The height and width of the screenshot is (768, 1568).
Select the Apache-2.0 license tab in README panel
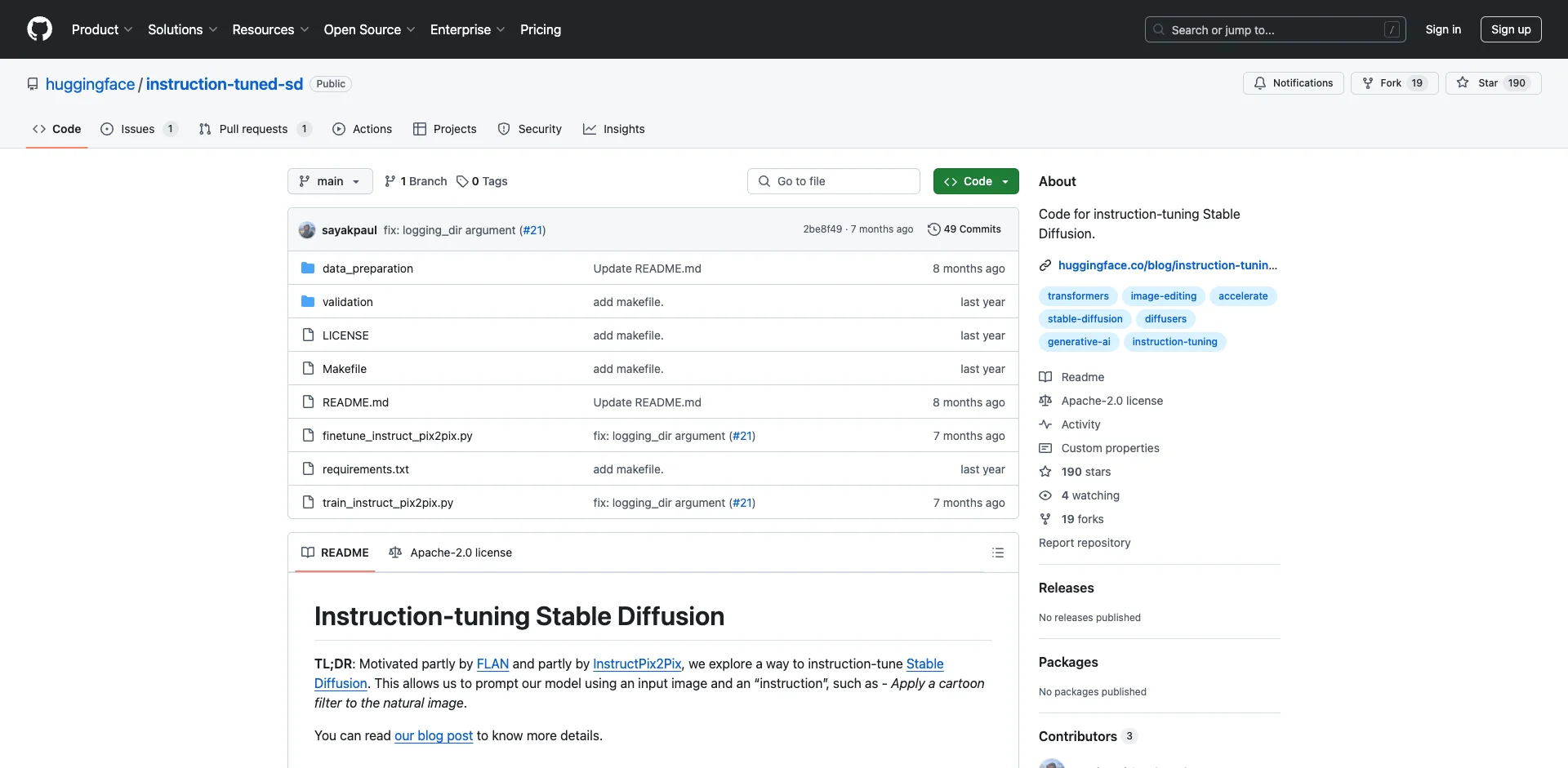pyautogui.click(x=451, y=553)
